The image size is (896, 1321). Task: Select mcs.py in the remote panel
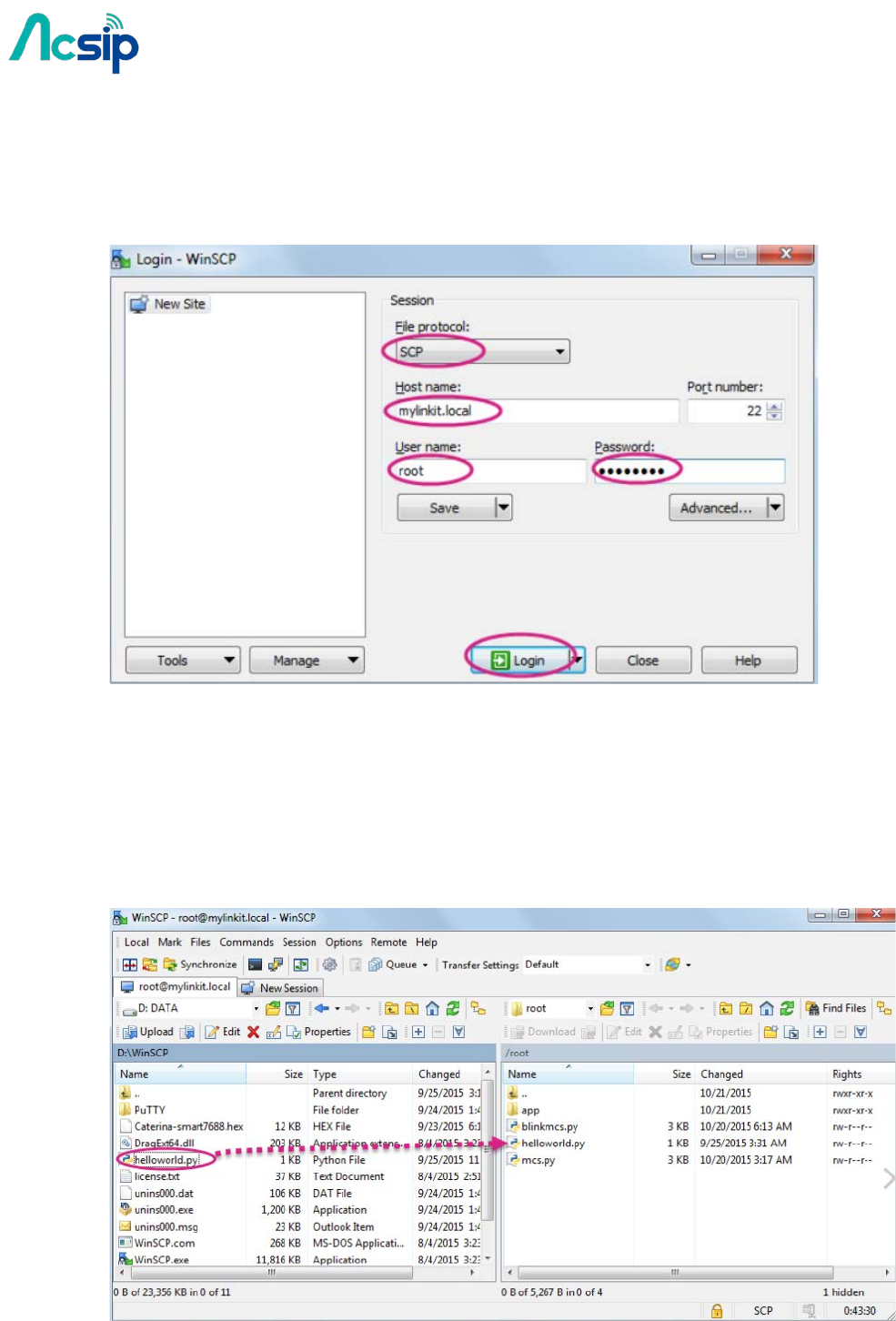(538, 1160)
